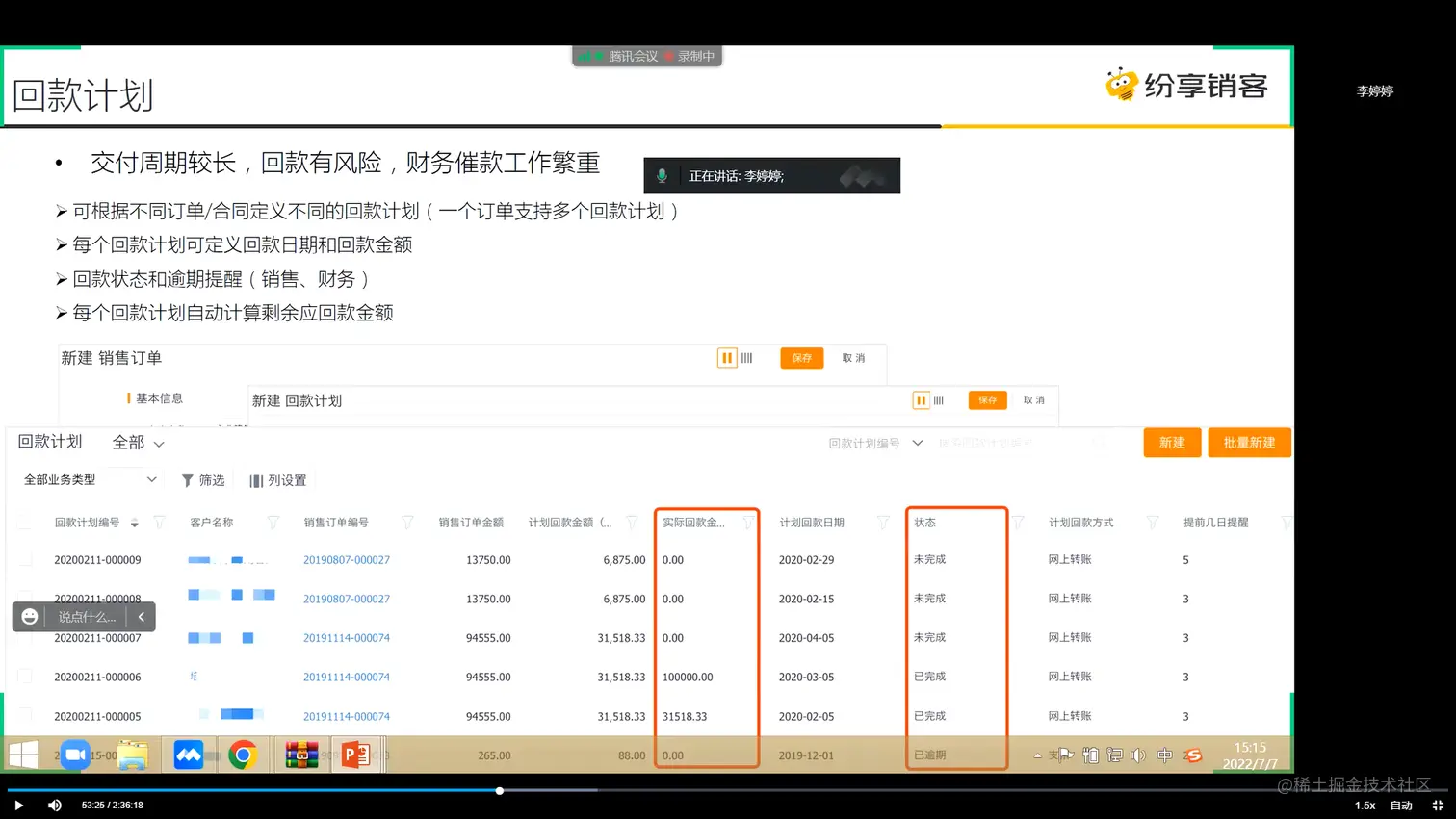Image resolution: width=1456 pixels, height=819 pixels.
Task: Expand hidden system tray icons arrow
Action: click(x=1037, y=755)
